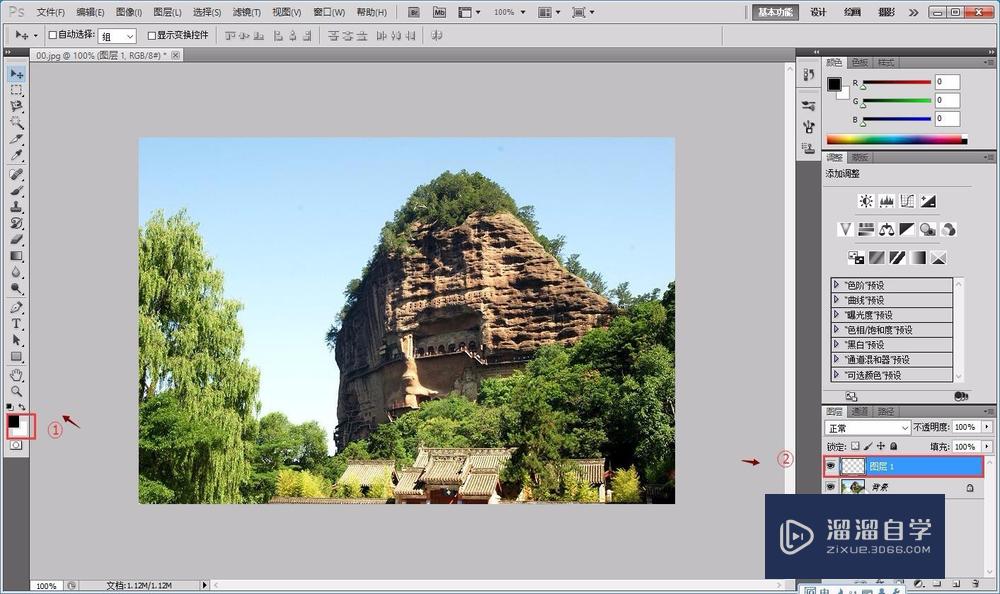This screenshot has height=594, width=1000.
Task: Select the Pen tool
Action: point(17,308)
